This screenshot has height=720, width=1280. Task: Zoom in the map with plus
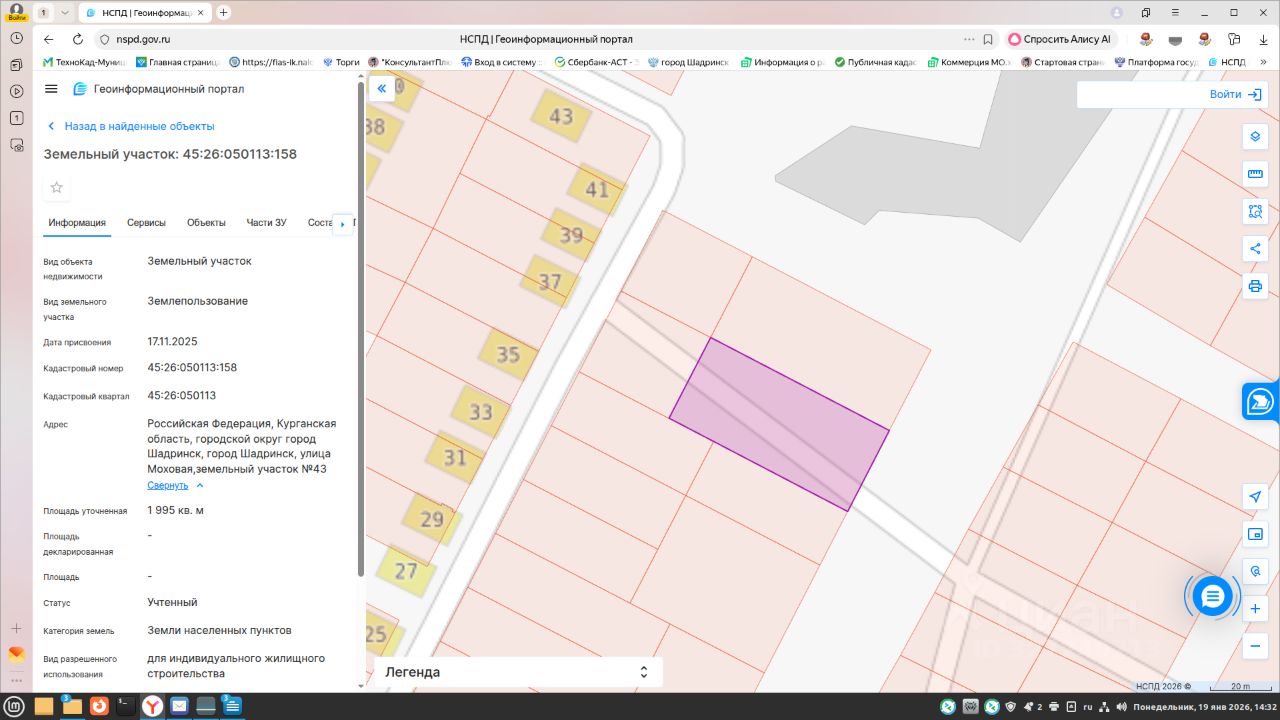pyautogui.click(x=1255, y=609)
